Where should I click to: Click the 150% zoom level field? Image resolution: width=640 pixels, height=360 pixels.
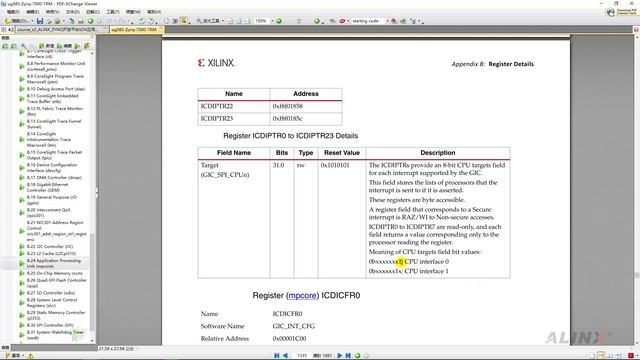261,21
